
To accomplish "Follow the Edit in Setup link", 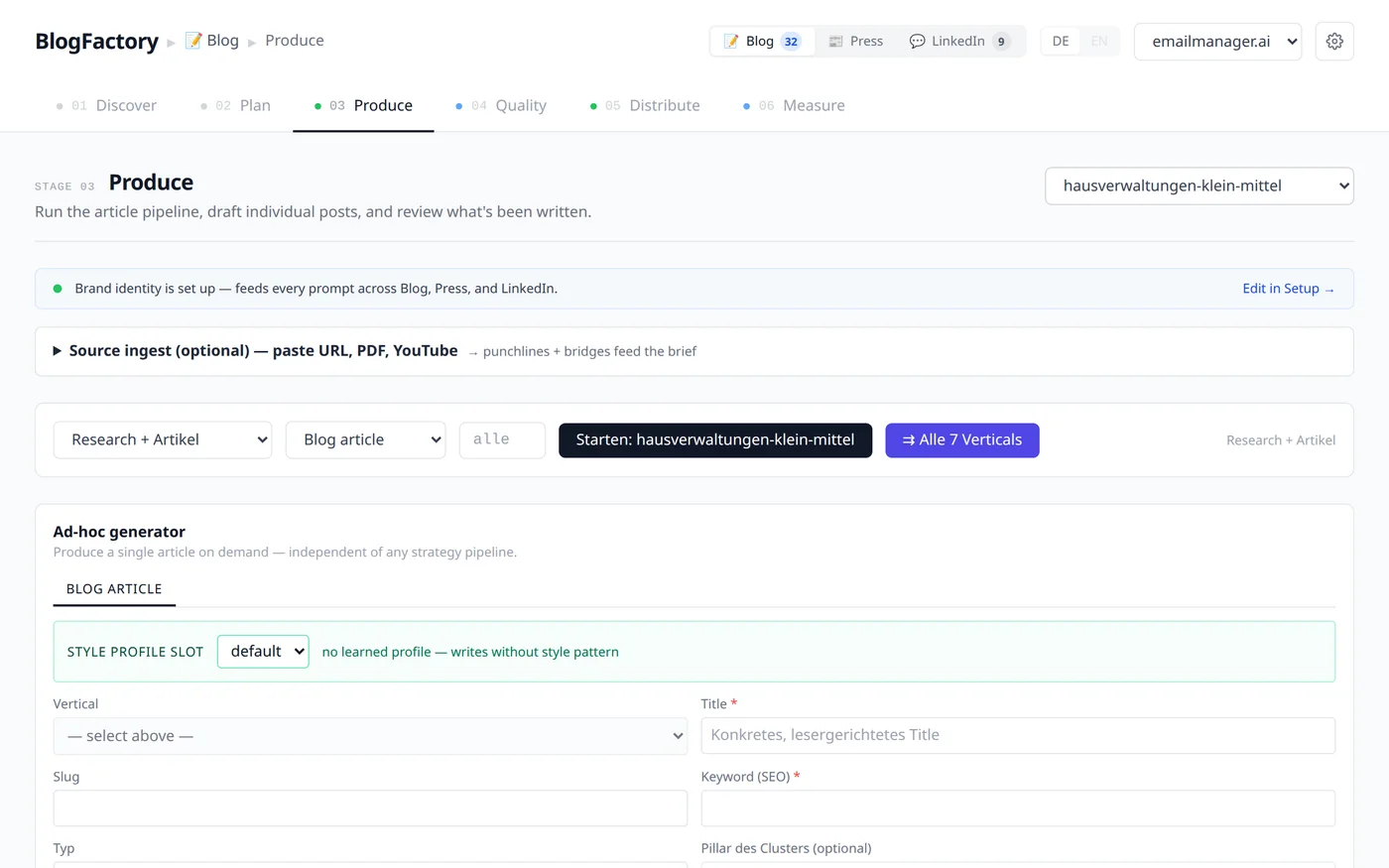I will click(1288, 289).
